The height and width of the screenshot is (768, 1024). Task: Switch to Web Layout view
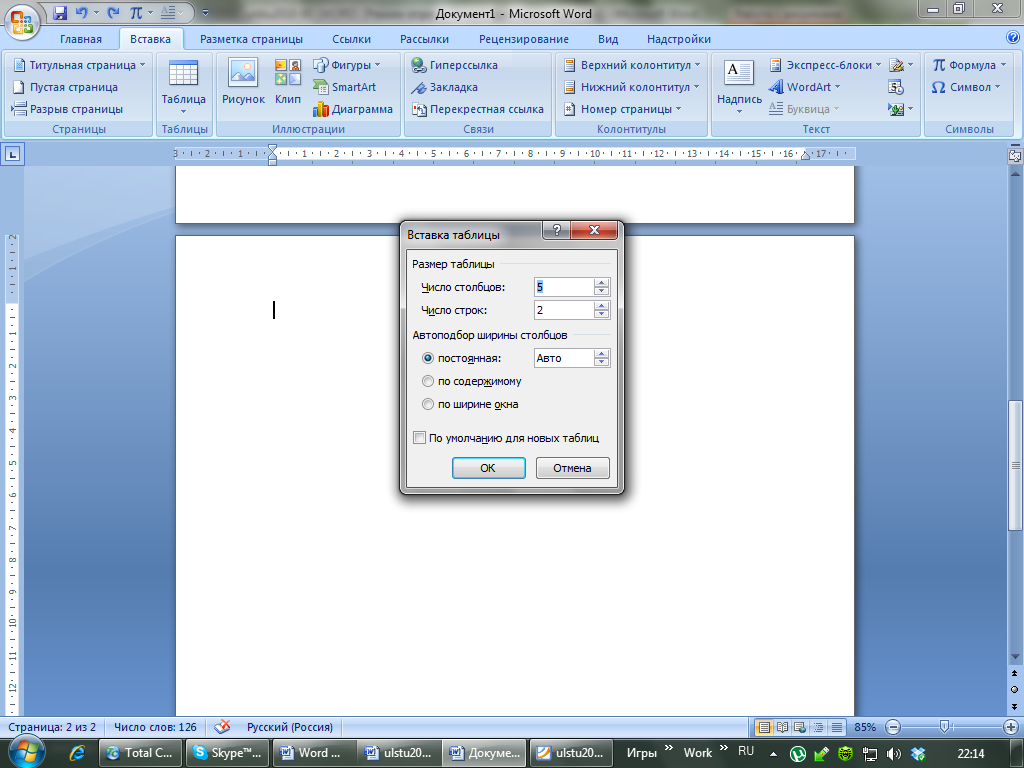(799, 727)
